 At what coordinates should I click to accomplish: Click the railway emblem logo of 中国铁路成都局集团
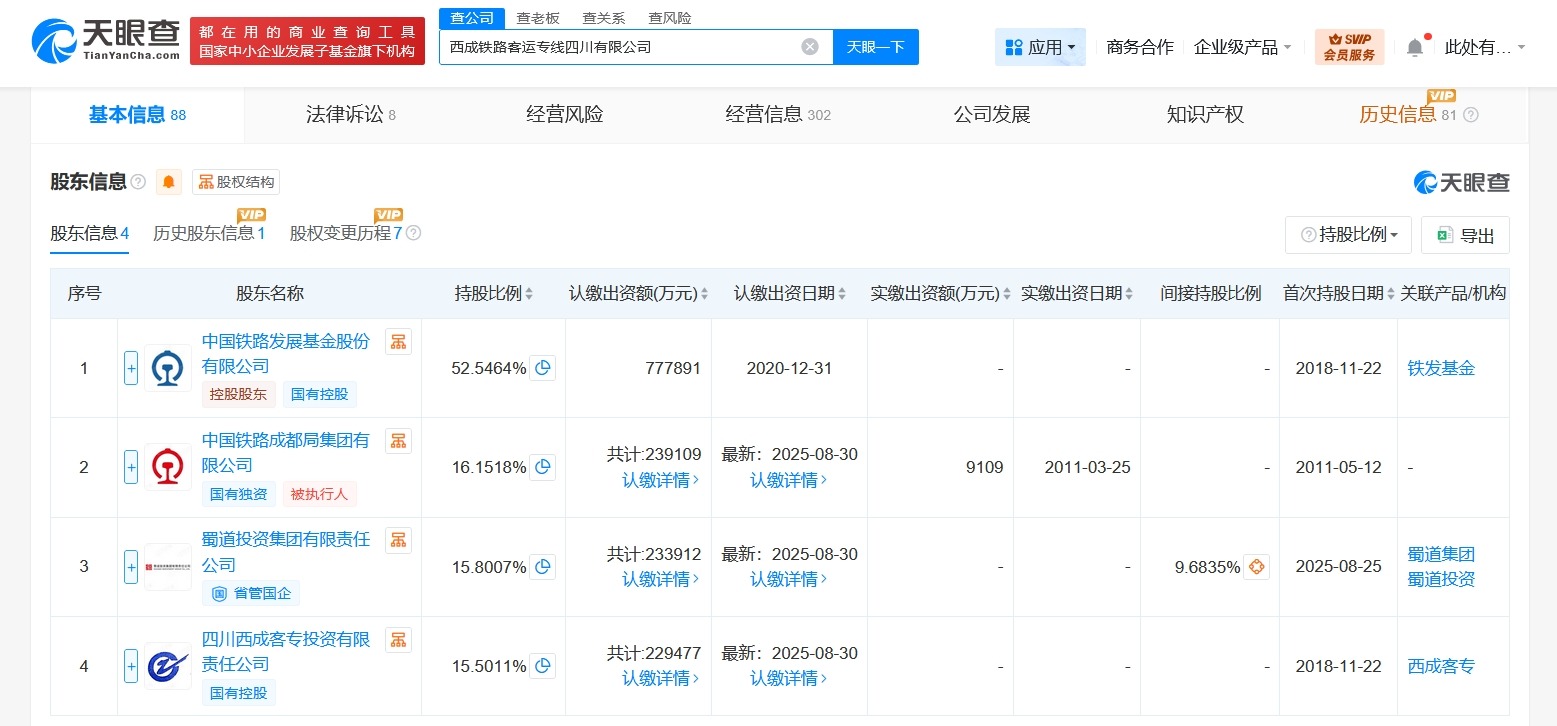167,466
